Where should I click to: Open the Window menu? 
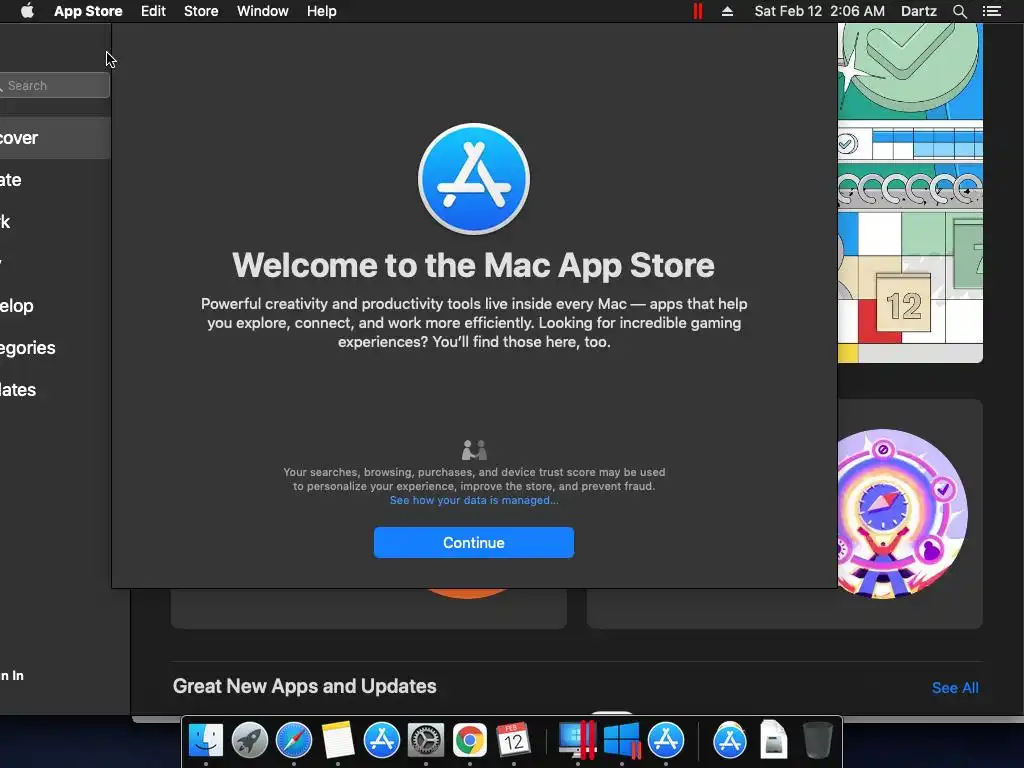coord(263,11)
